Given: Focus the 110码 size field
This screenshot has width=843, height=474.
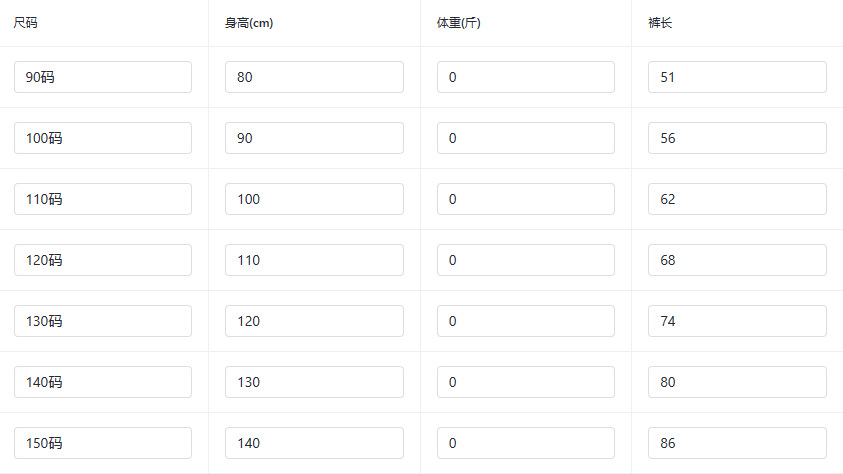Looking at the screenshot, I should (103, 199).
